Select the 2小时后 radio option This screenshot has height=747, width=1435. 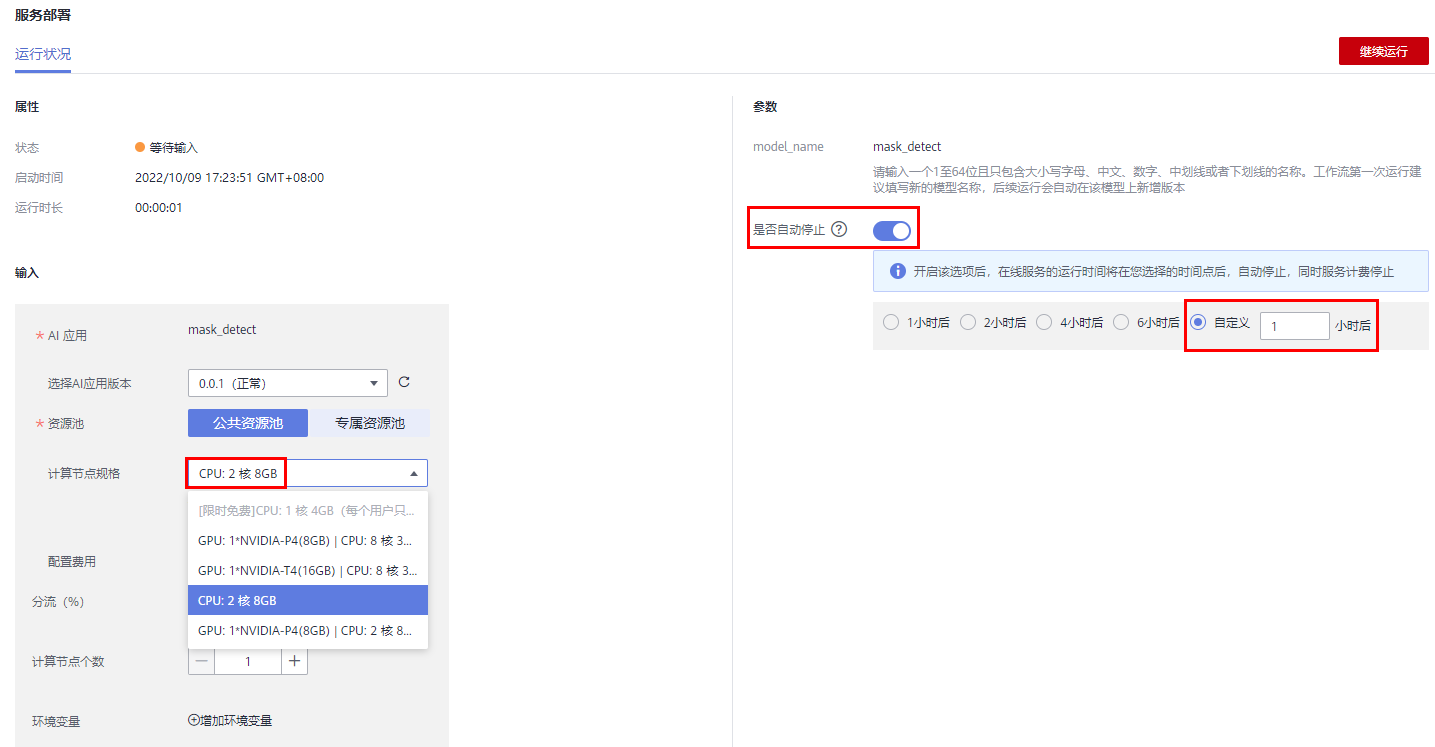click(967, 322)
